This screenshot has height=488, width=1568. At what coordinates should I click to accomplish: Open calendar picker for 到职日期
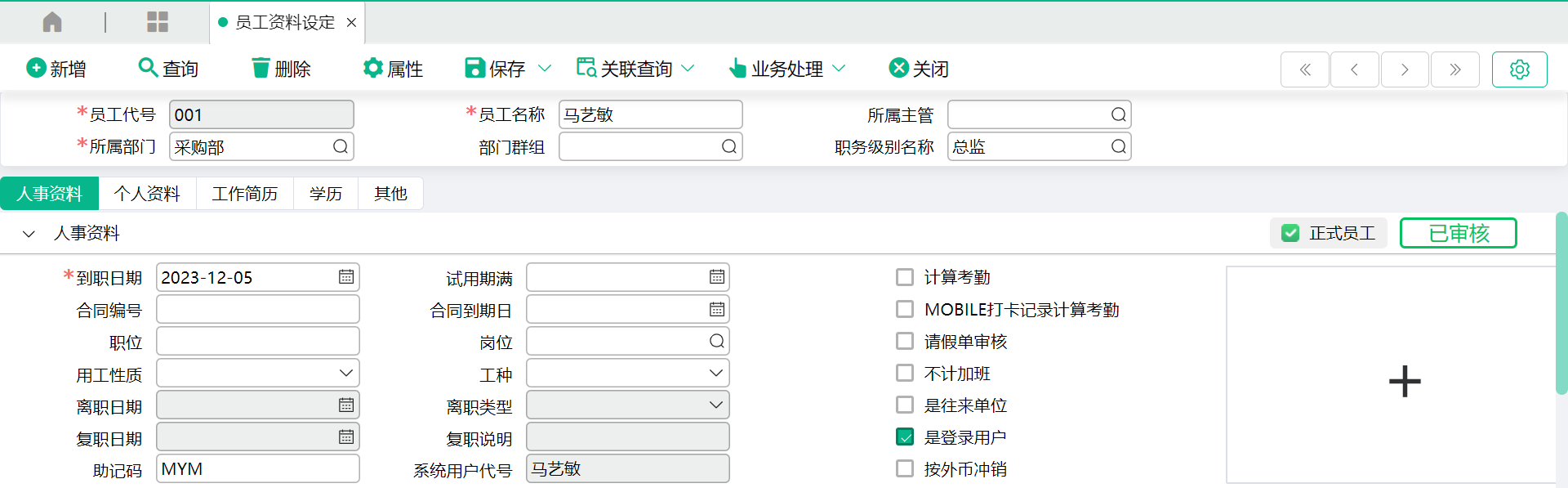tap(346, 277)
